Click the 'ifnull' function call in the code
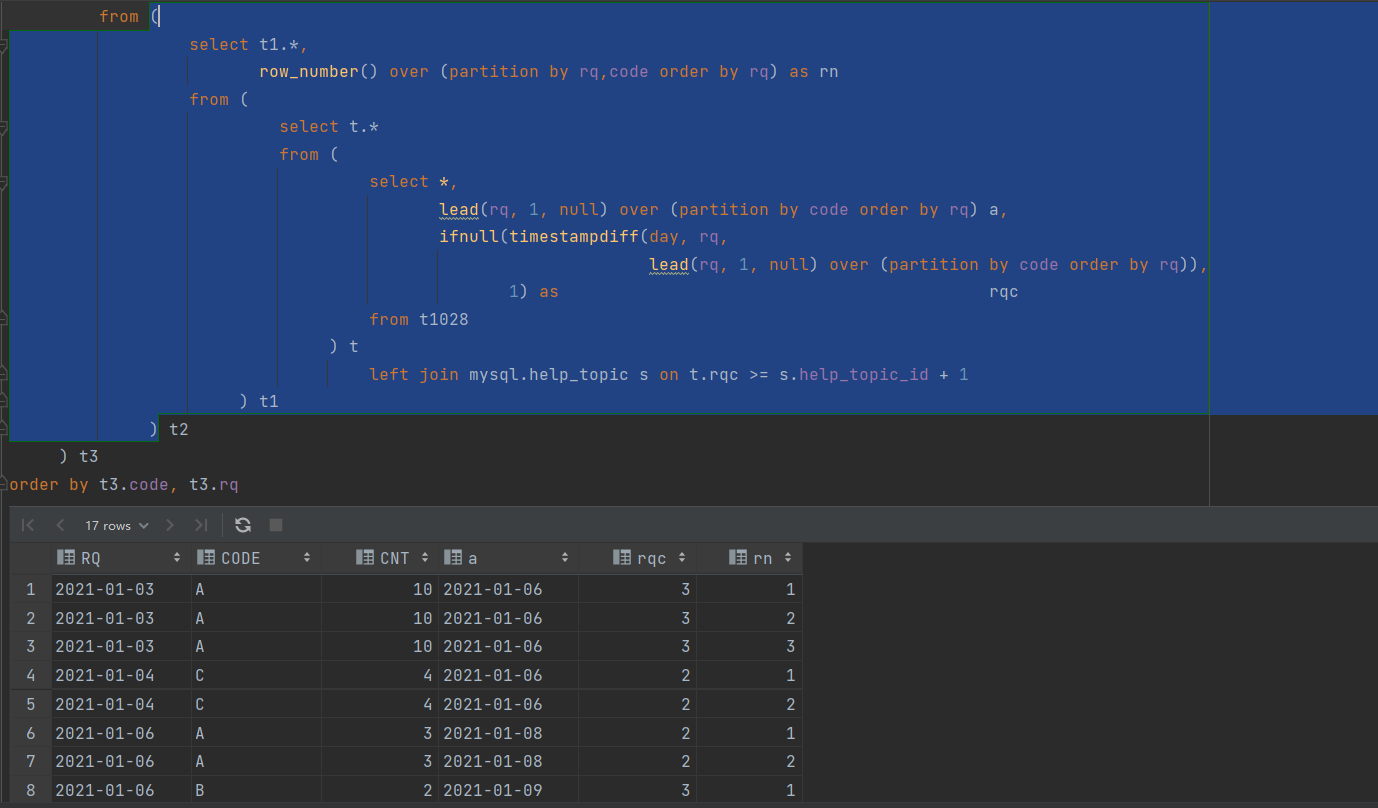 pos(469,237)
